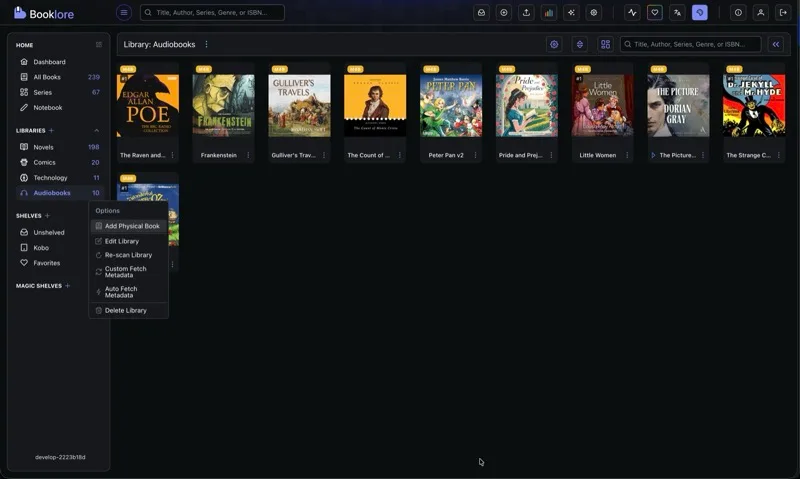Open The Count of Monte Cristo cover

(x=375, y=106)
